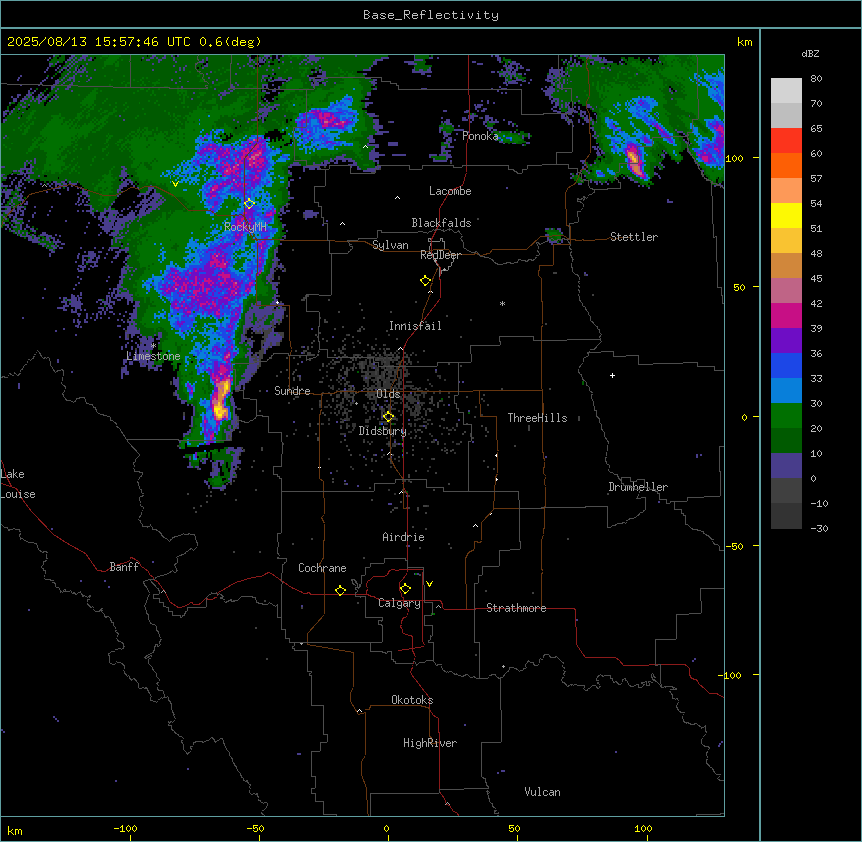Select the magenta 42 dBZ legend swatch

pyautogui.click(x=786, y=315)
